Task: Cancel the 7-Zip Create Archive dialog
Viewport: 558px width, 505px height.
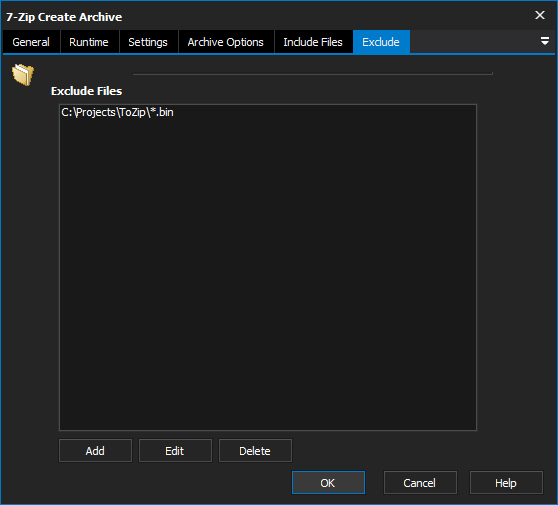Action: (x=420, y=483)
